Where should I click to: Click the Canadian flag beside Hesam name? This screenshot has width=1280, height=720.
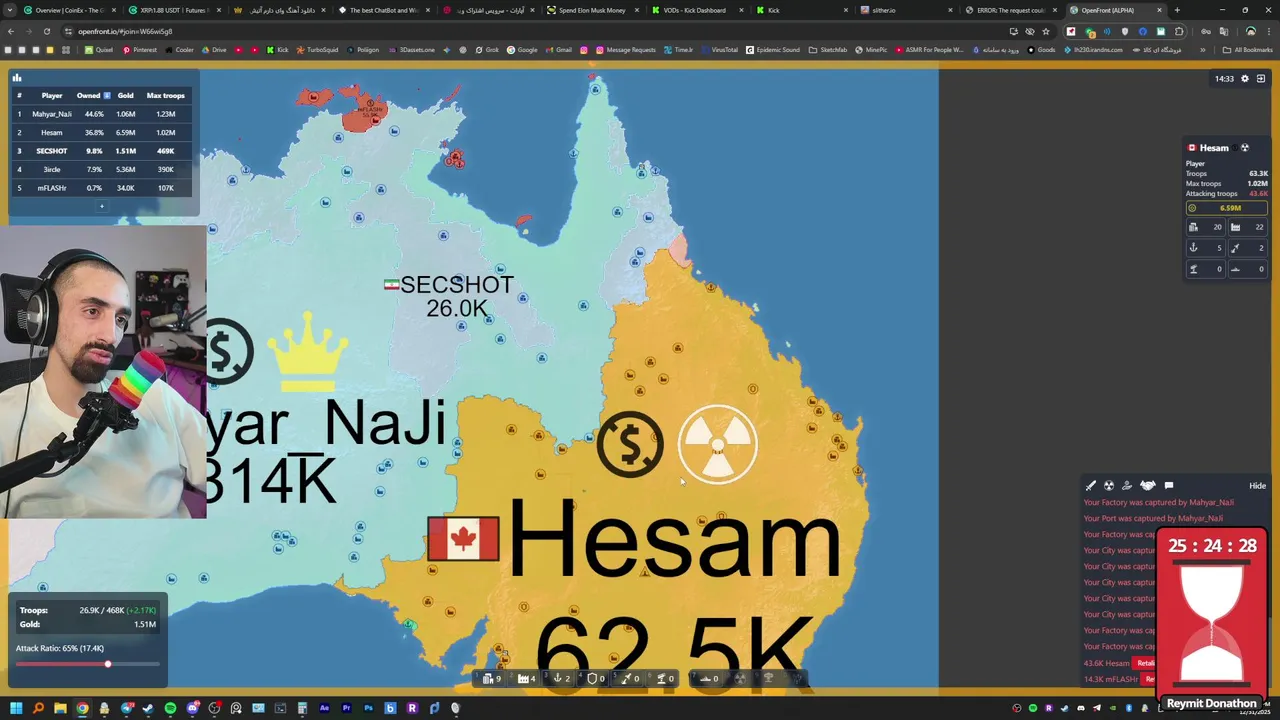[x=462, y=539]
